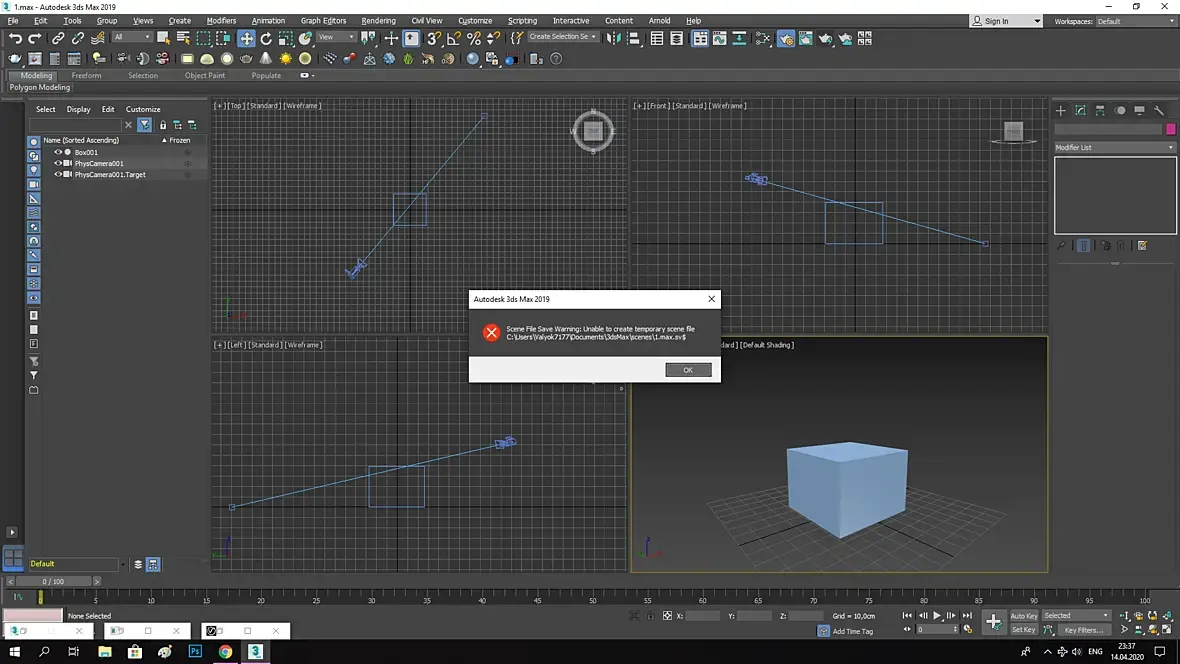Click OK in the save warning dialog

(x=688, y=370)
